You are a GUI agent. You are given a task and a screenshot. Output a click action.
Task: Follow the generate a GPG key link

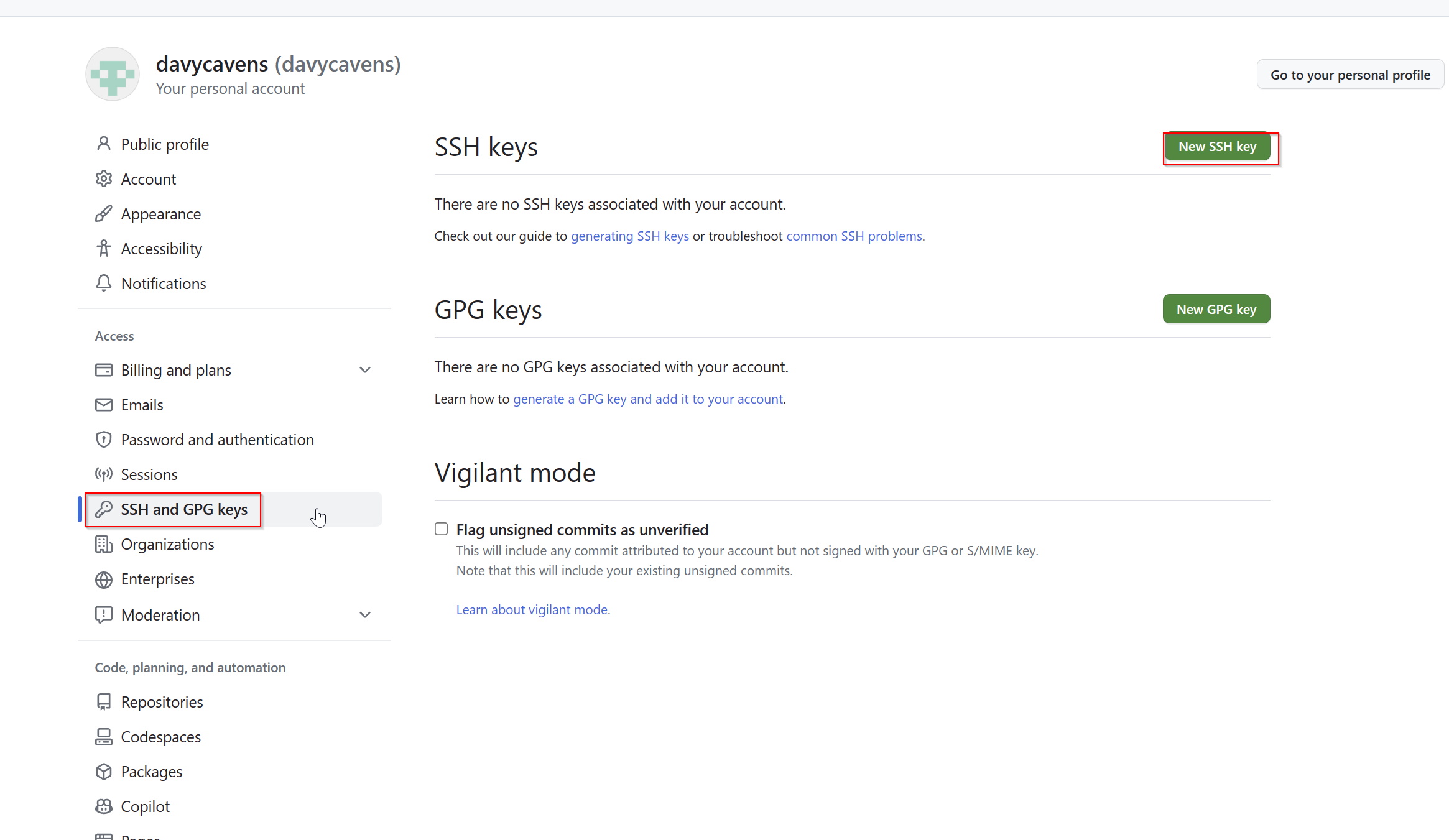pyautogui.click(x=648, y=399)
